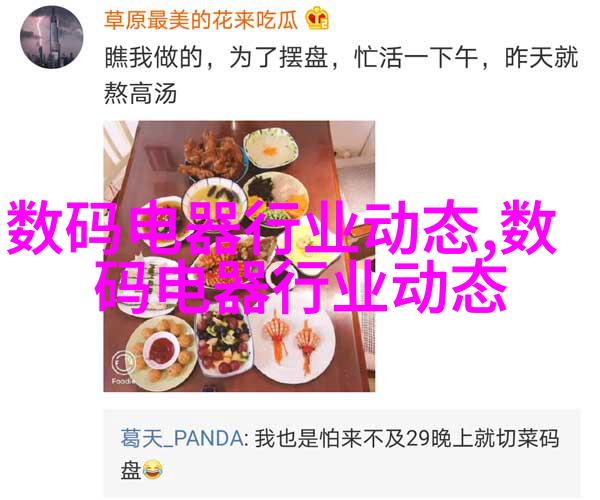Click the gray comment reply box
Image resolution: width=600 pixels, height=500 pixels.
[x=342, y=453]
